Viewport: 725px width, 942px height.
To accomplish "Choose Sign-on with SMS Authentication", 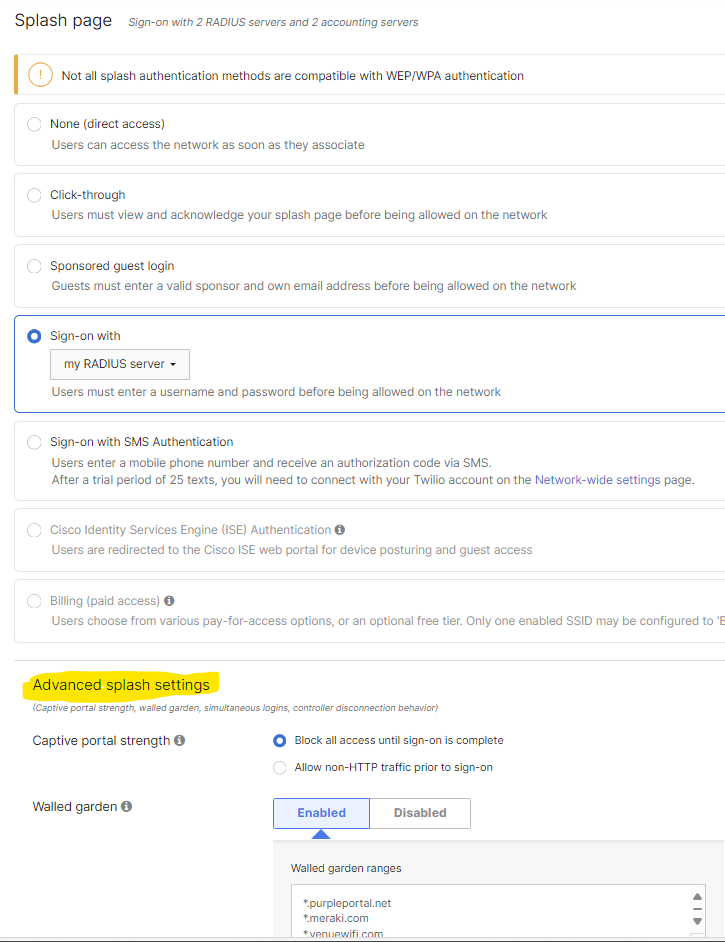I will point(34,442).
